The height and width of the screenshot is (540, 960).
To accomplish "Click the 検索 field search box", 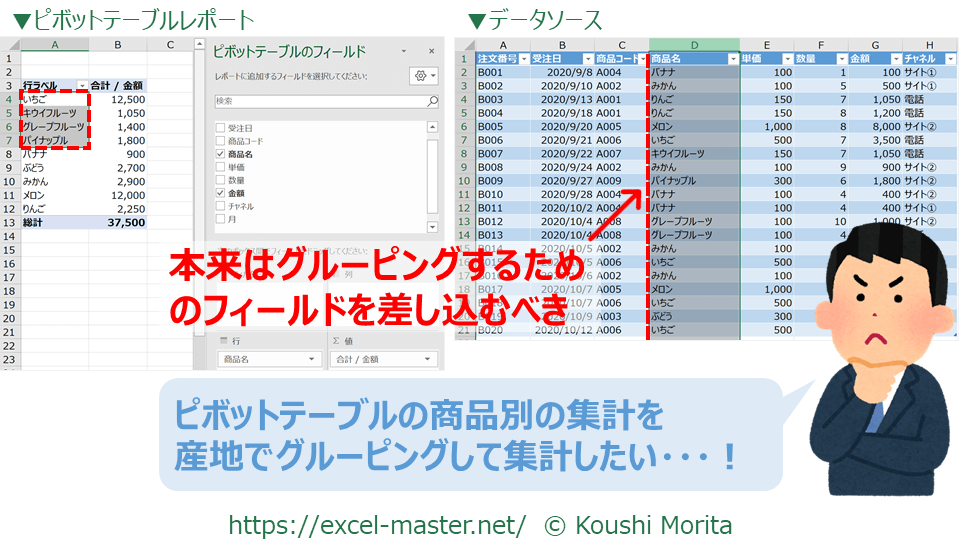I will 320,102.
